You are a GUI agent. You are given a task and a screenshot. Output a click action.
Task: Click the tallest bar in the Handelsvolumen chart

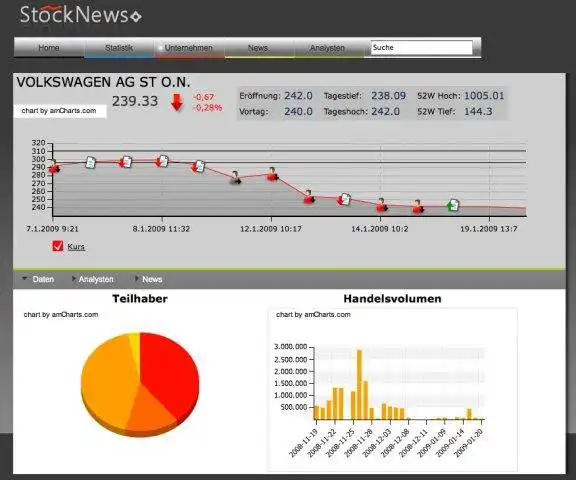[x=359, y=384]
